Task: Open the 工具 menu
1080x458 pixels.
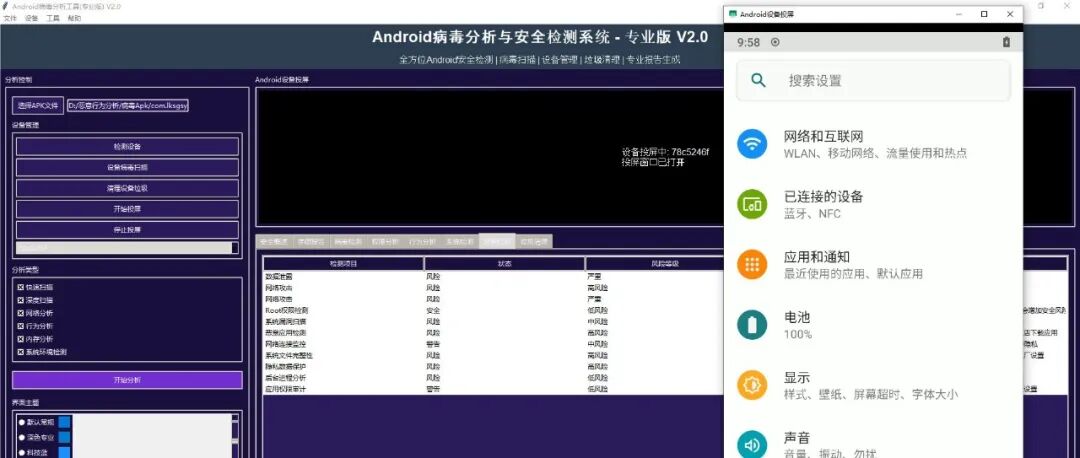Action: [x=53, y=19]
